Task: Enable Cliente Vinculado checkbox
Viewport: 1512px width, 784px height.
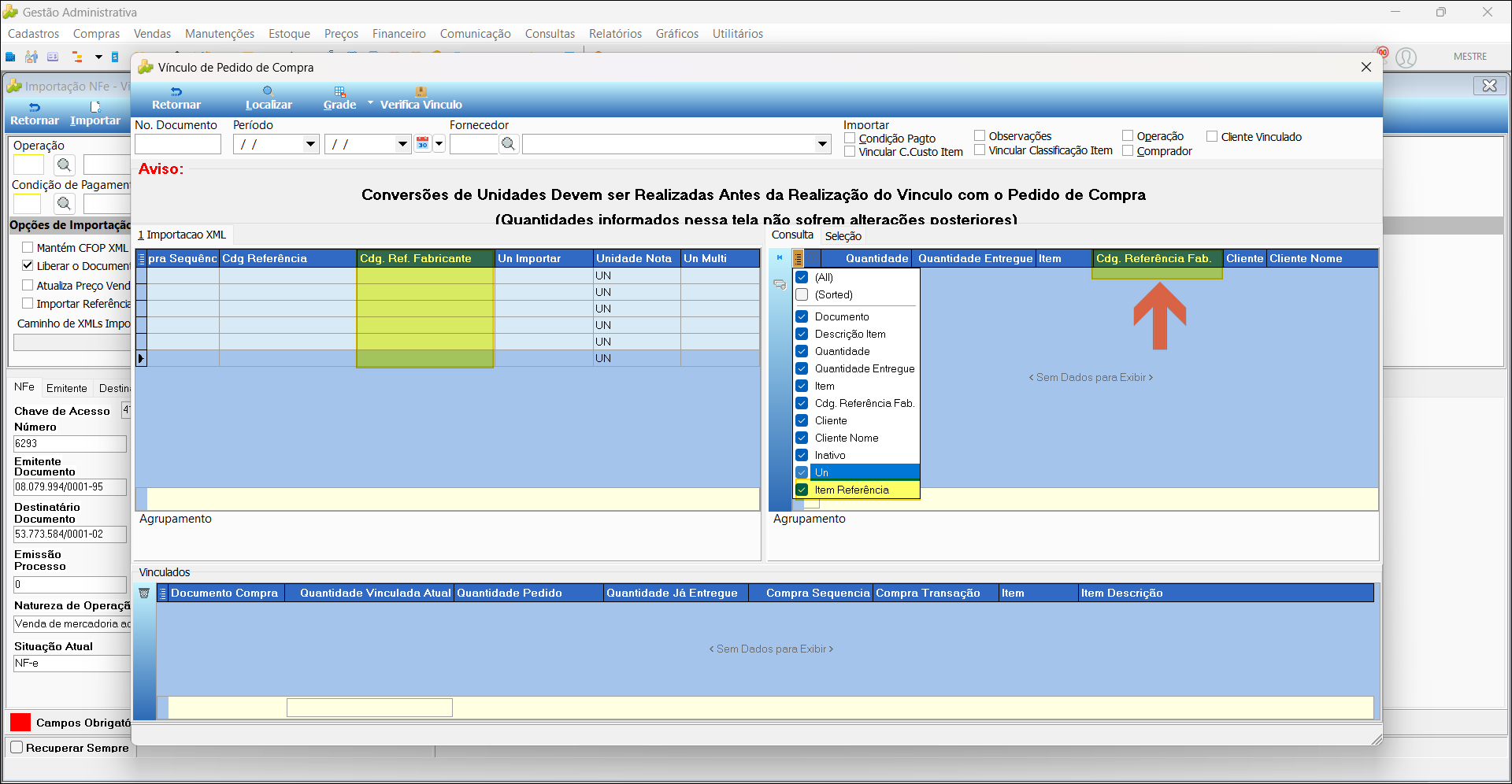Action: pos(1212,137)
